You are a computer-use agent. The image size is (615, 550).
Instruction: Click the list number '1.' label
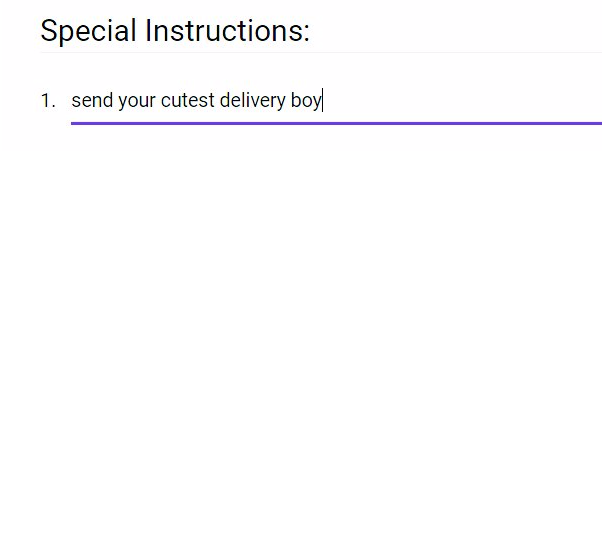[x=48, y=101]
